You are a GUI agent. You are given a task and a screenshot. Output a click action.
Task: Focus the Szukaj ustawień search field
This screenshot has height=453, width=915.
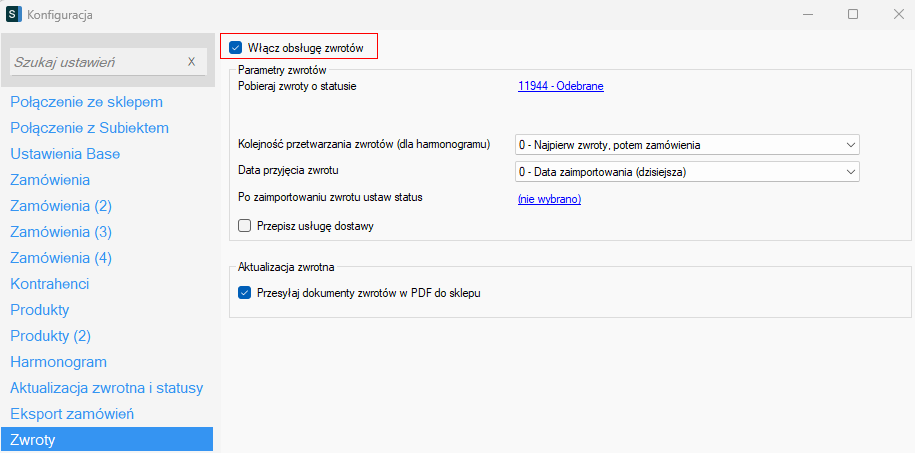[x=95, y=62]
